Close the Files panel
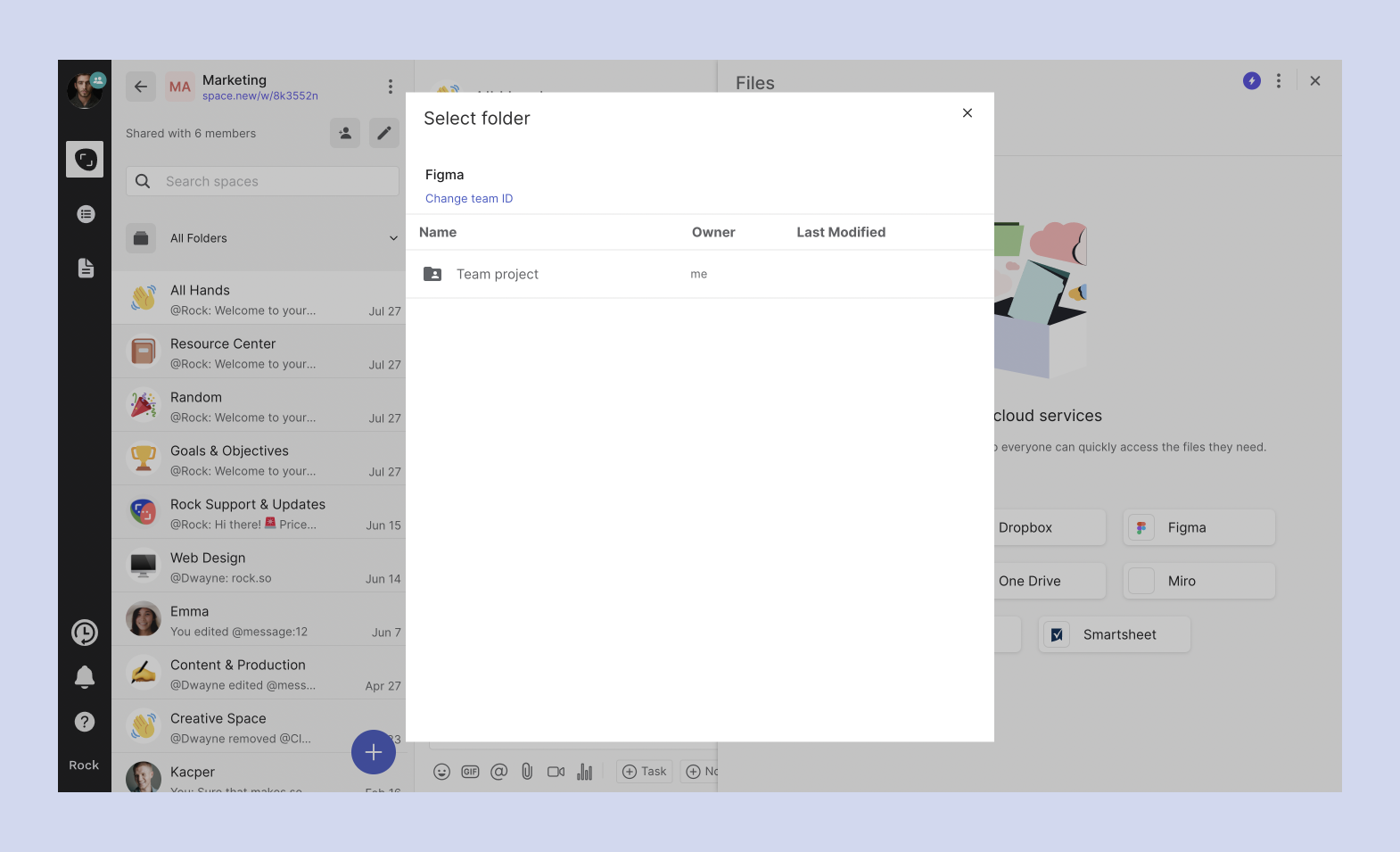This screenshot has height=852, width=1400. [1315, 81]
